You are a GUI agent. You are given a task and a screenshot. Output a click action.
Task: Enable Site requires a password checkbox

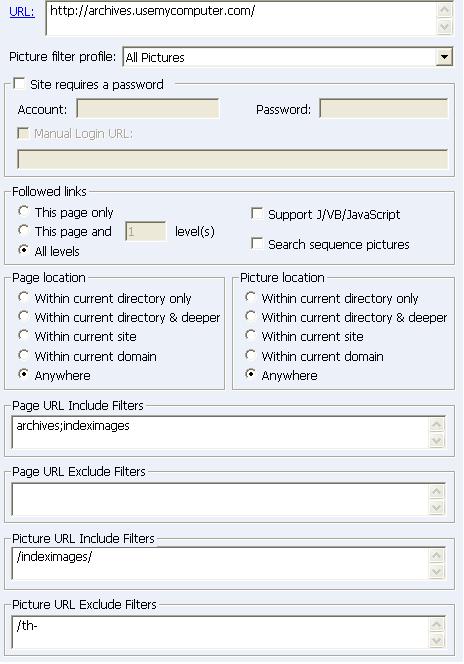(x=19, y=83)
